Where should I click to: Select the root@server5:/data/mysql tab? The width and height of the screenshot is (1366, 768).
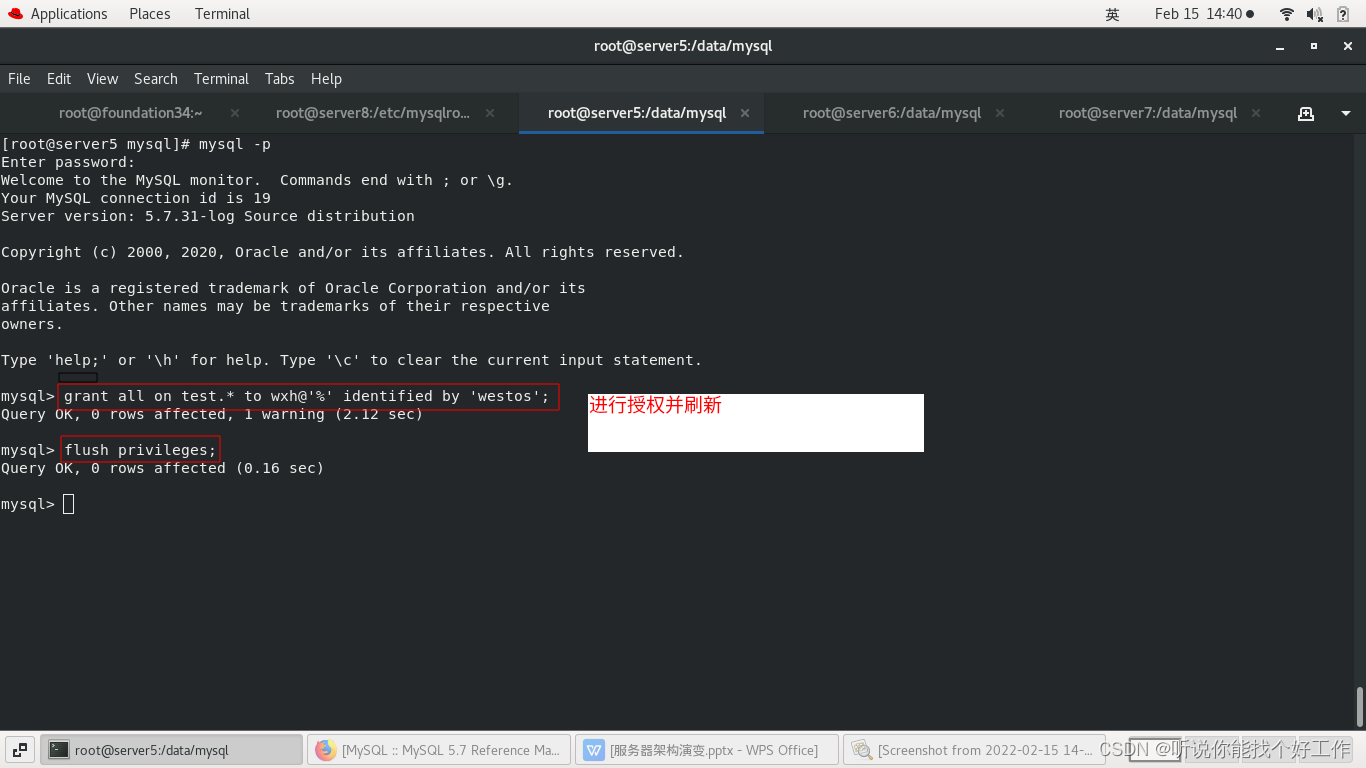click(637, 113)
